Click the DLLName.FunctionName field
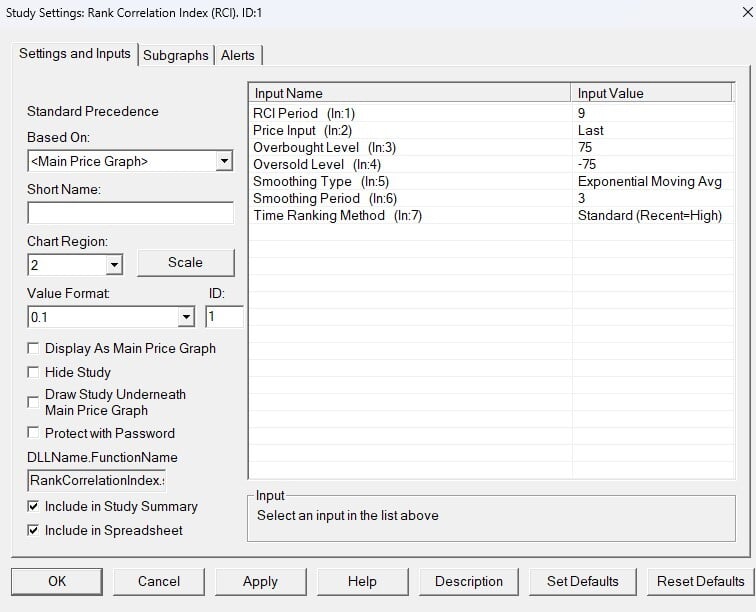 click(96, 480)
